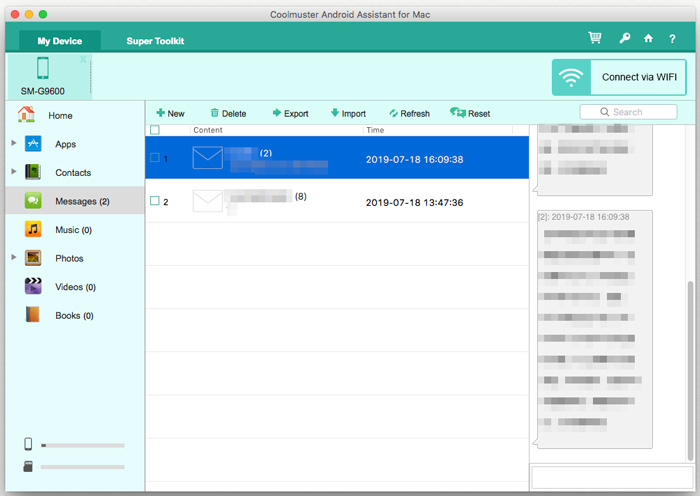Import messages with the Import button

348,113
